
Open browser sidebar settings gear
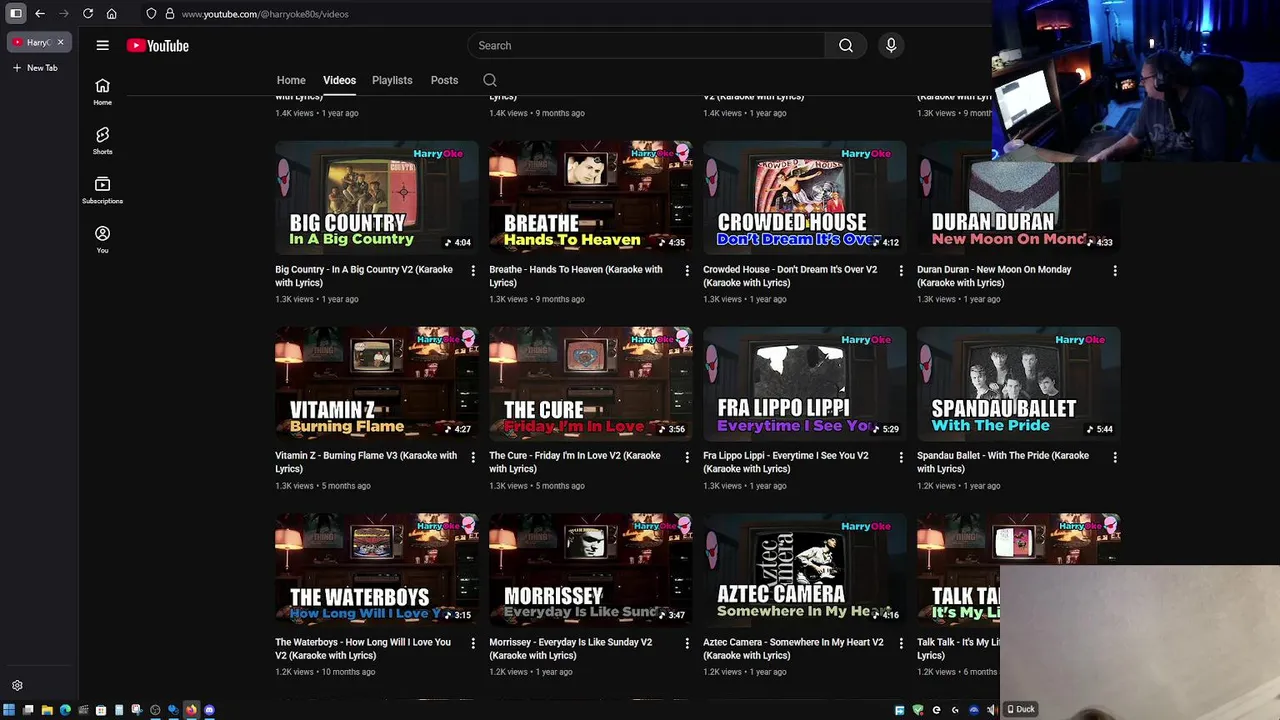click(x=17, y=686)
